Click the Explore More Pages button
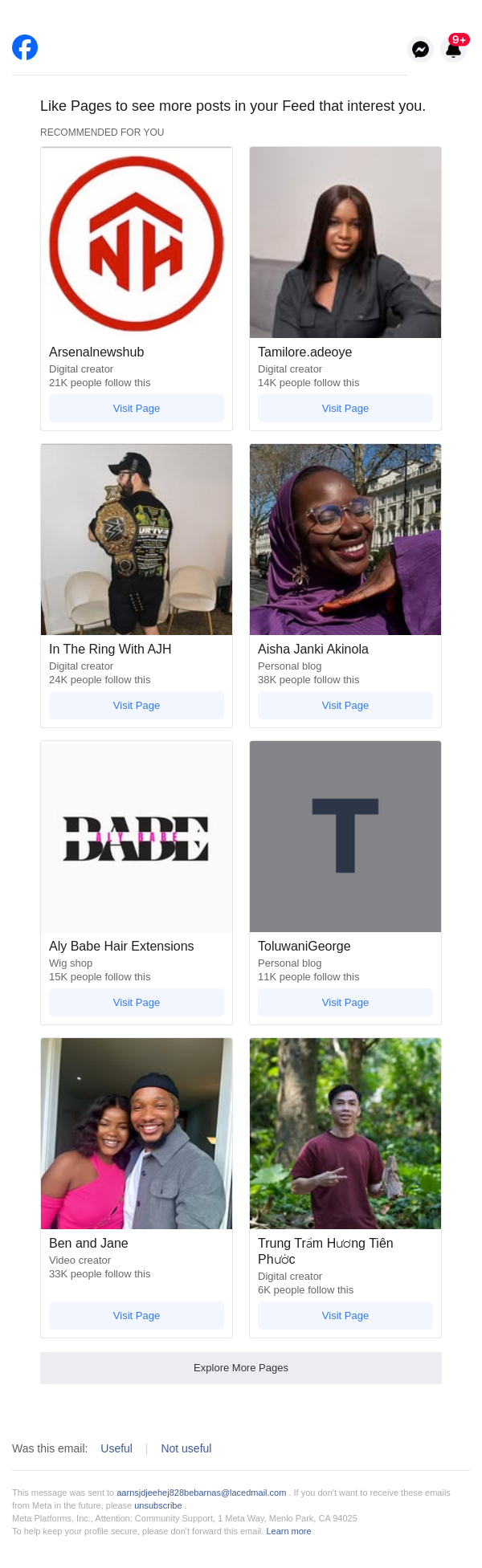This screenshot has height=1568, width=482. tap(241, 1367)
